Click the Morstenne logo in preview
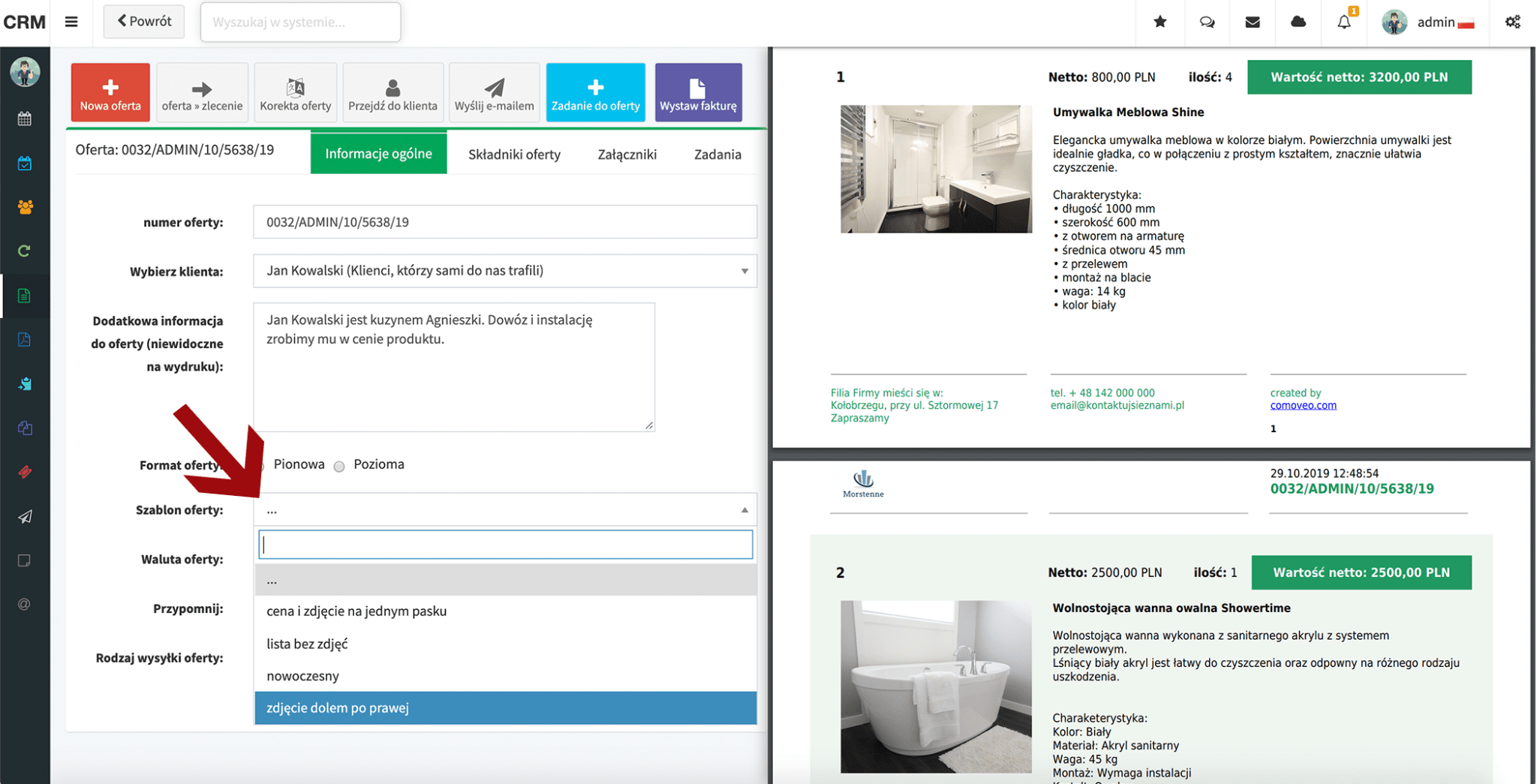1537x784 pixels. click(x=863, y=485)
